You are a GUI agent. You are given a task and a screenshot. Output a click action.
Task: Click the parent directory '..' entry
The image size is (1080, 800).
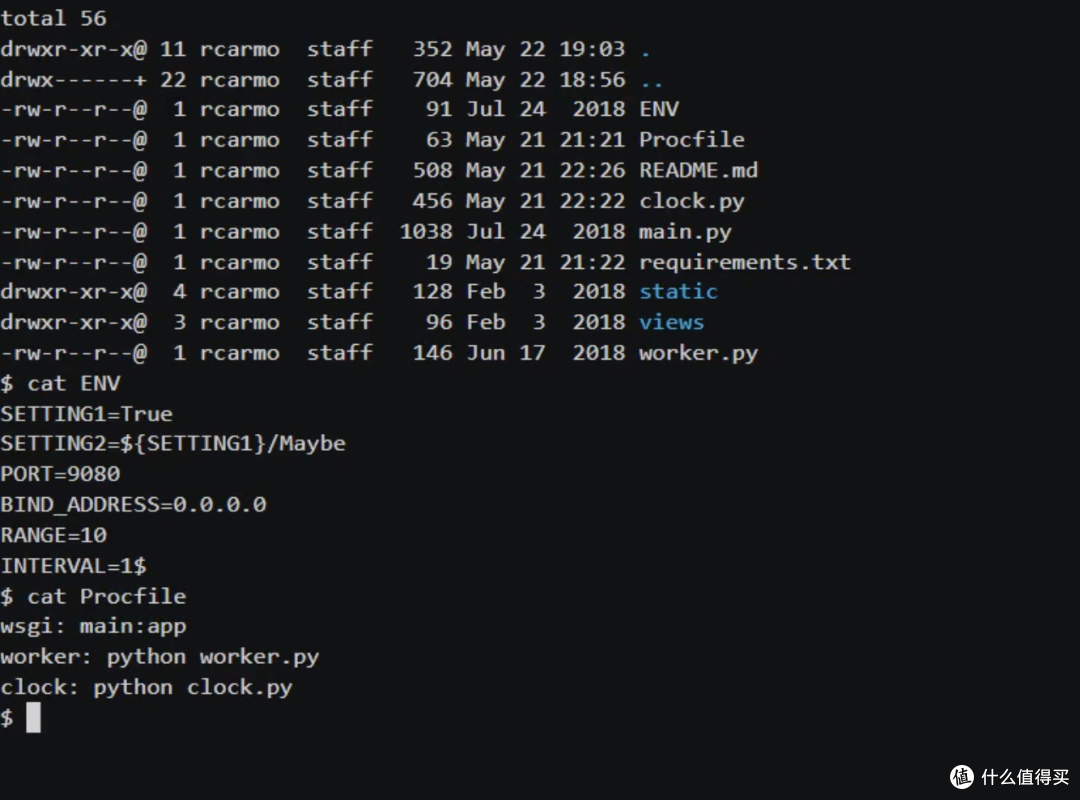tap(651, 80)
